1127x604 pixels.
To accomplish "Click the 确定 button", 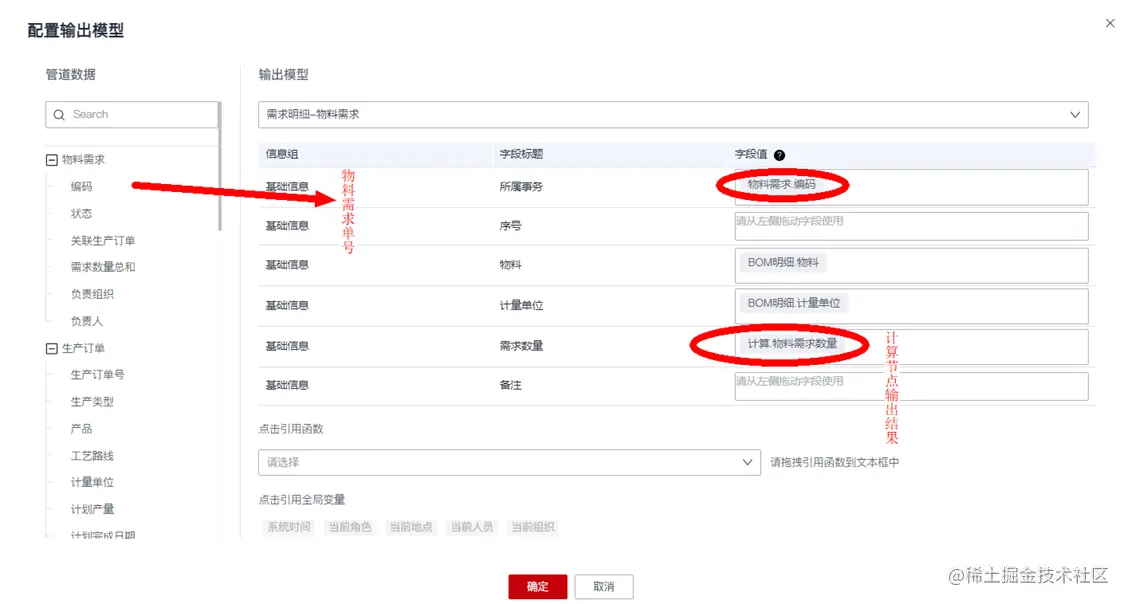I will click(x=538, y=587).
